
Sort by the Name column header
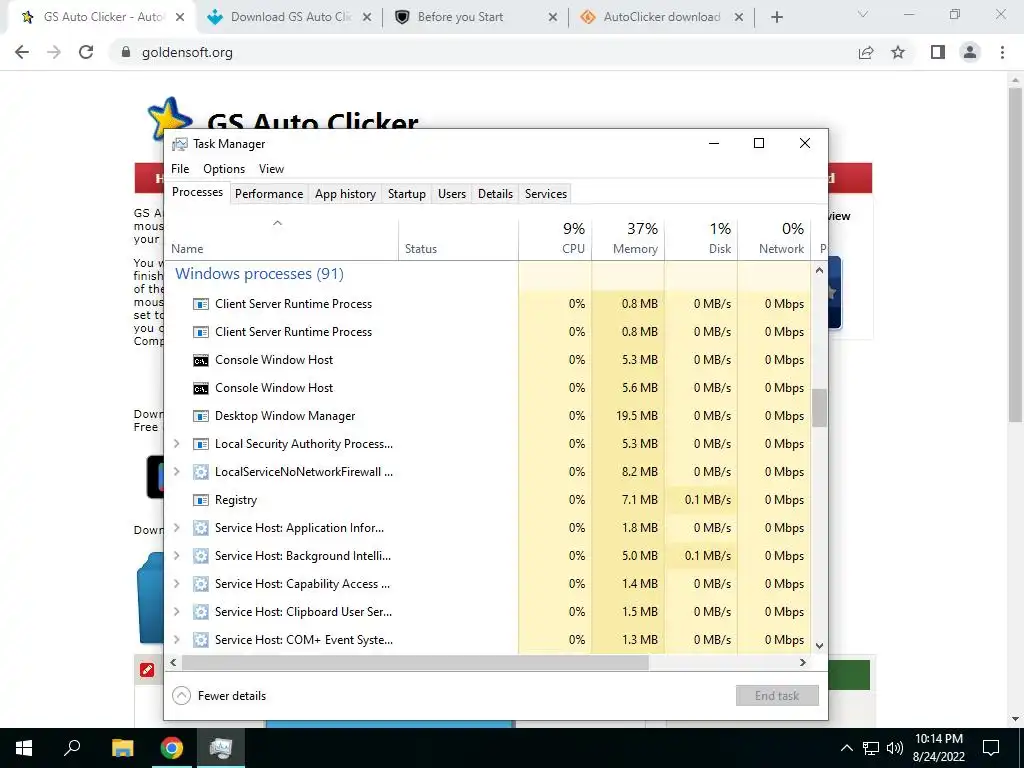click(x=281, y=238)
